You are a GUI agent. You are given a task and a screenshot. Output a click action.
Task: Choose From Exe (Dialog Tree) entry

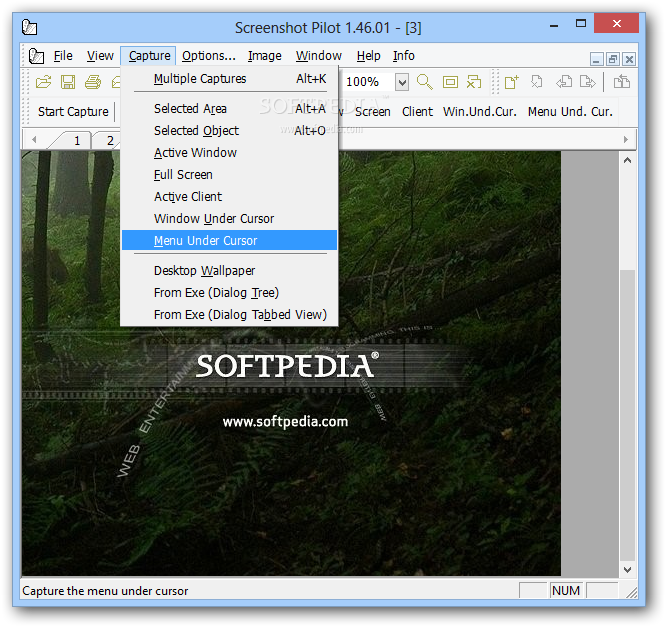coord(229,293)
